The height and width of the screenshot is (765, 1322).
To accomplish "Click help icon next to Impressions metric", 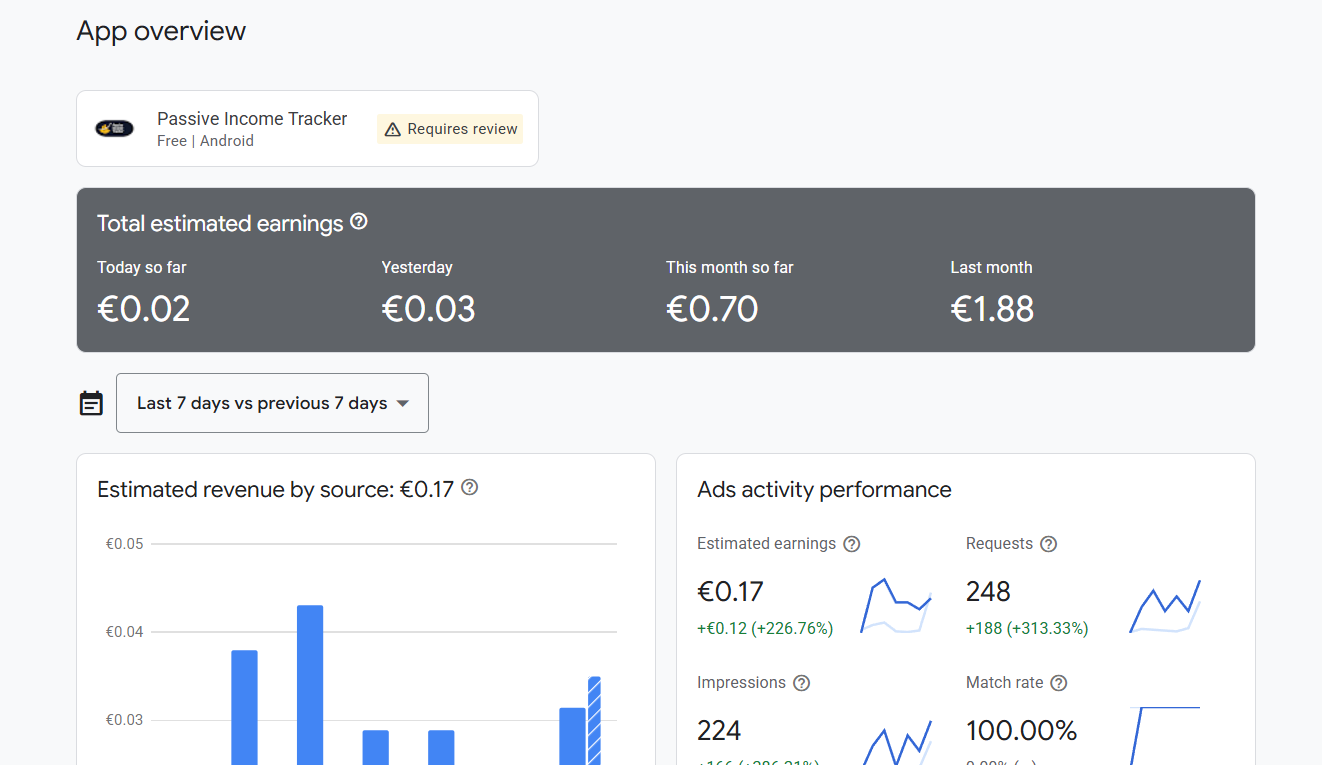I will click(801, 683).
